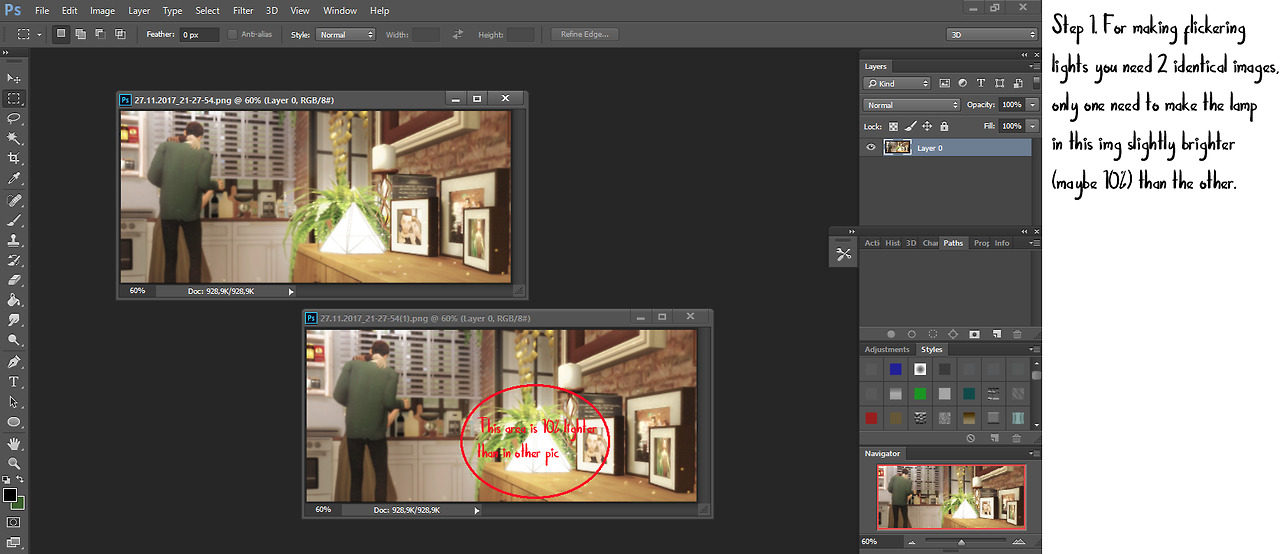Select the Lasso tool
Viewport: 1280px width, 554px height.
14,118
